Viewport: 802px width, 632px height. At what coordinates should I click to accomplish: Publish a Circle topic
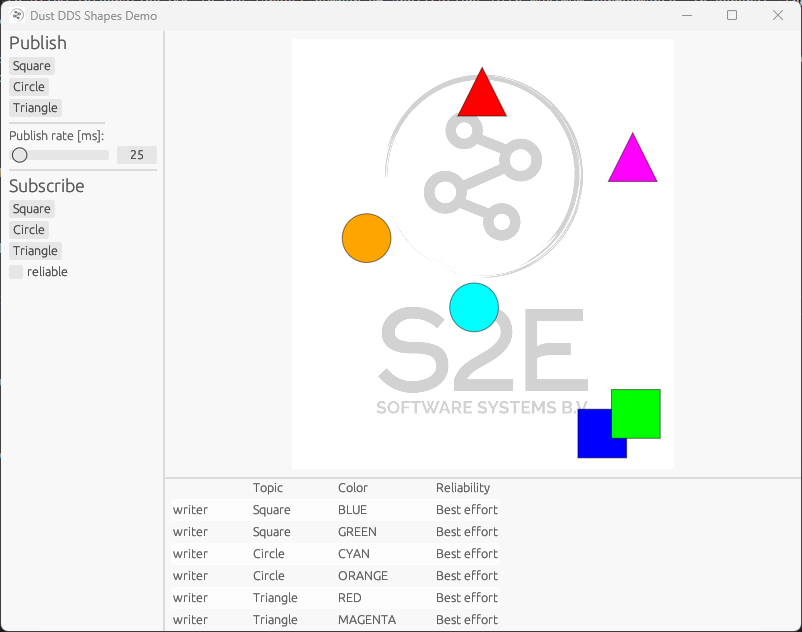(x=28, y=86)
